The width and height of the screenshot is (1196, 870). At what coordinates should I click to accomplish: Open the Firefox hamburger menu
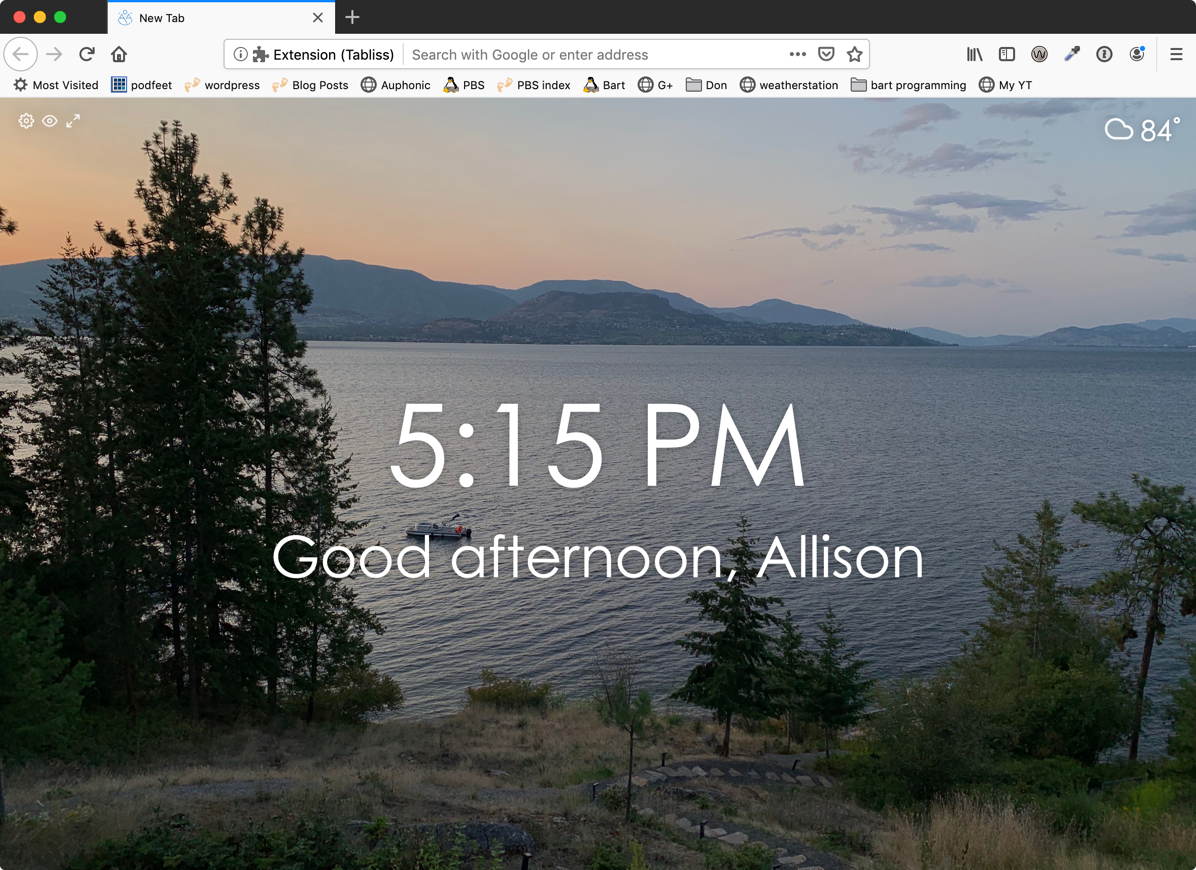click(1176, 55)
